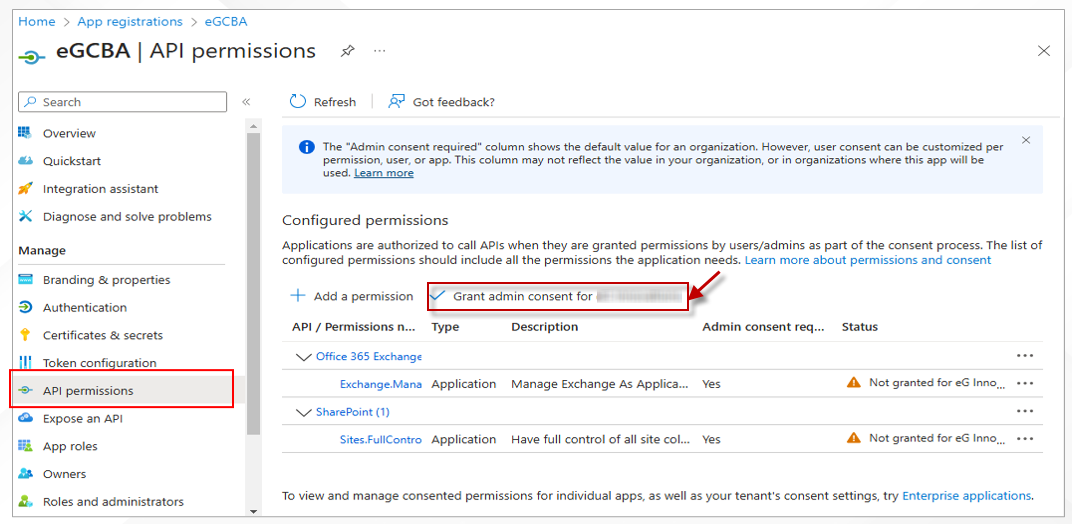
Task: Open the Got feedback icon
Action: coord(397,101)
